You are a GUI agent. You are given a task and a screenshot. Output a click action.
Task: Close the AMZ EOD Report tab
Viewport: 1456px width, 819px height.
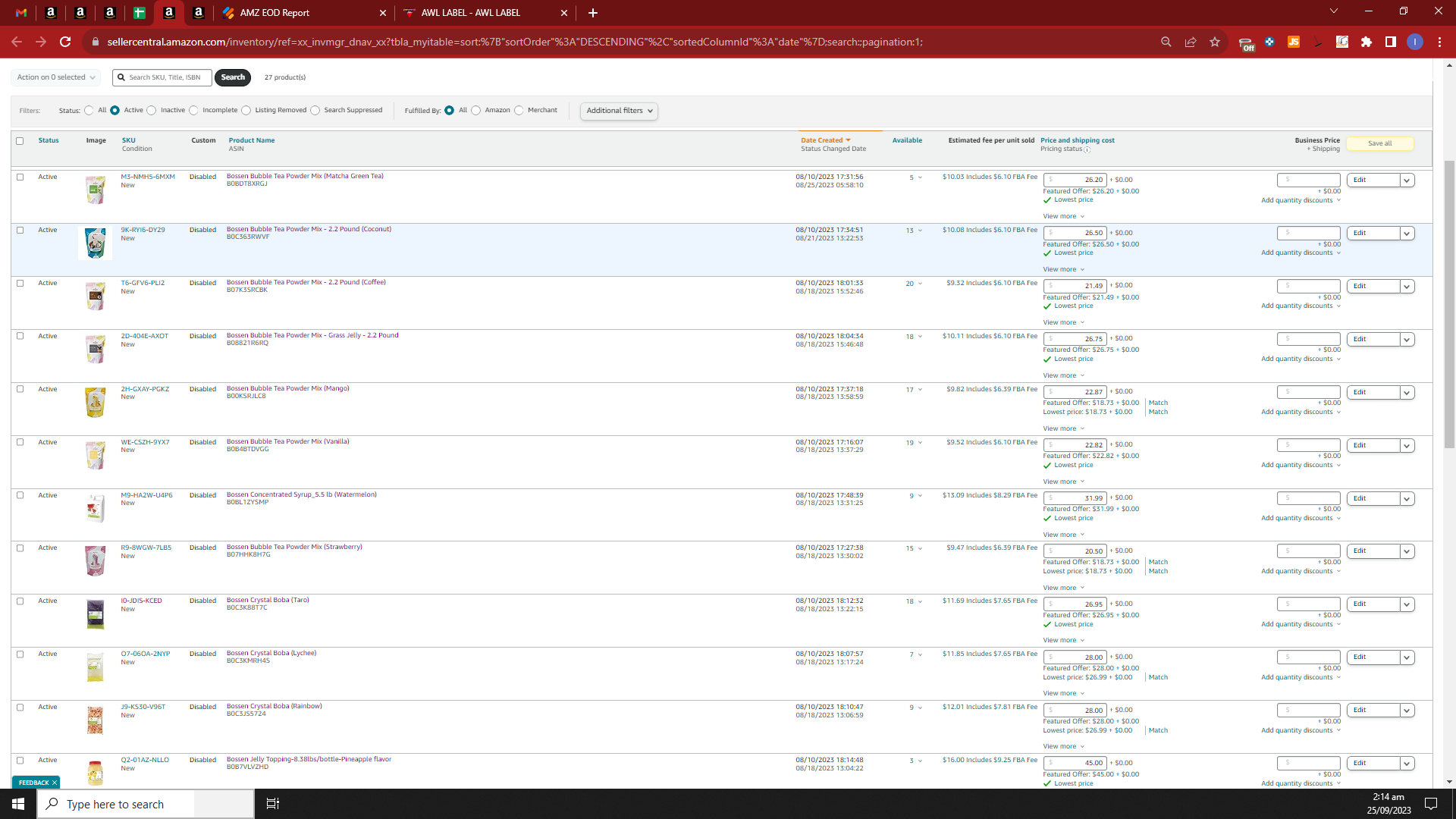[x=383, y=13]
